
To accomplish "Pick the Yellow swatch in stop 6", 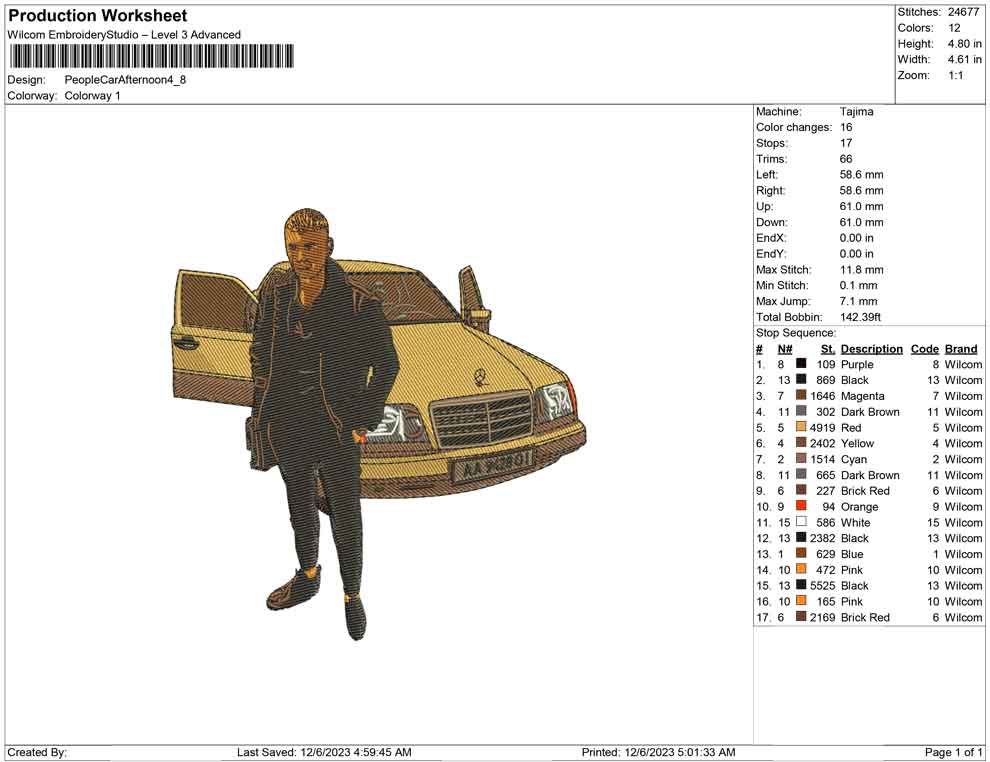I will point(801,444).
